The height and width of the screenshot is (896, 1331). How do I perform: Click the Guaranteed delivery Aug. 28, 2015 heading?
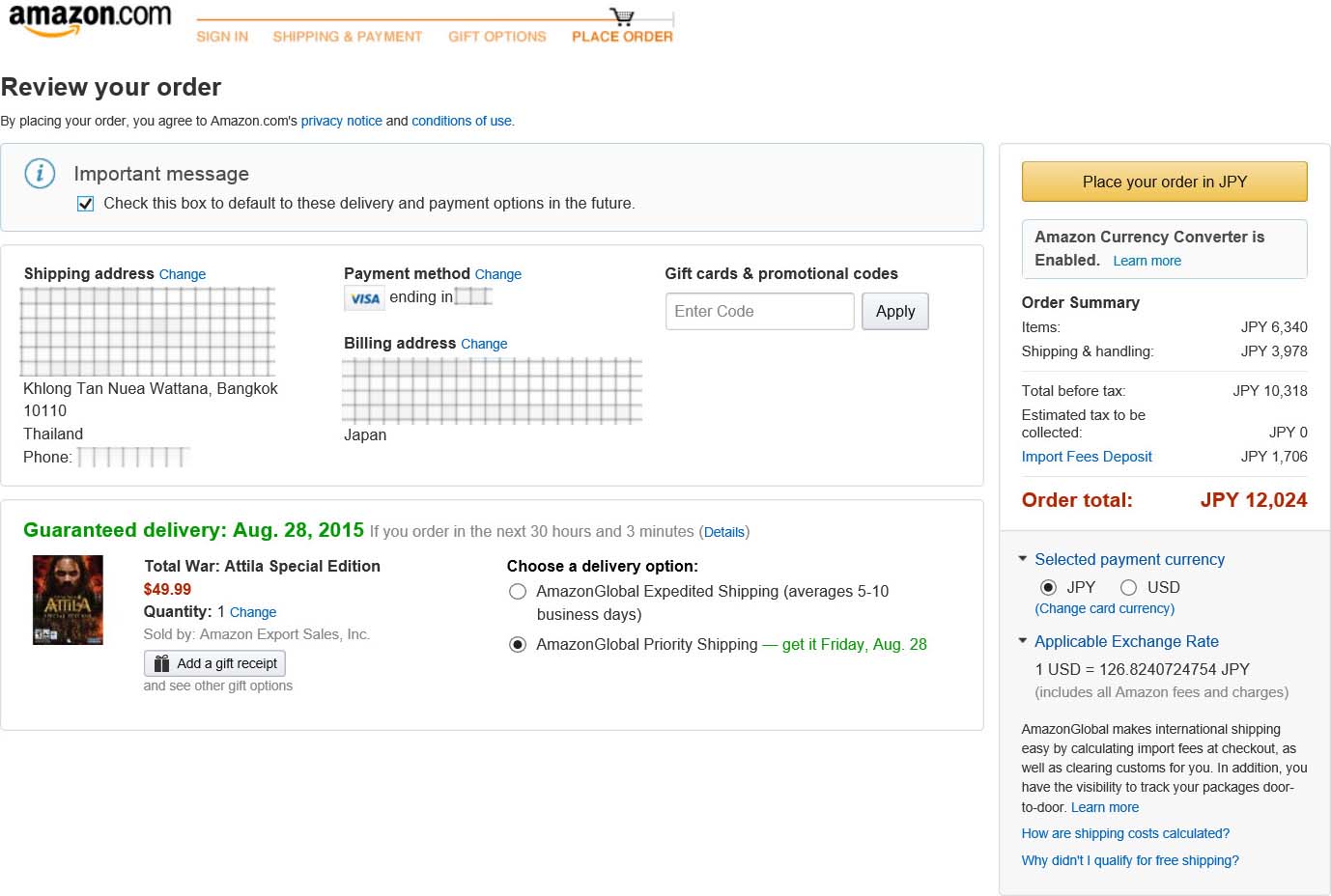[193, 530]
